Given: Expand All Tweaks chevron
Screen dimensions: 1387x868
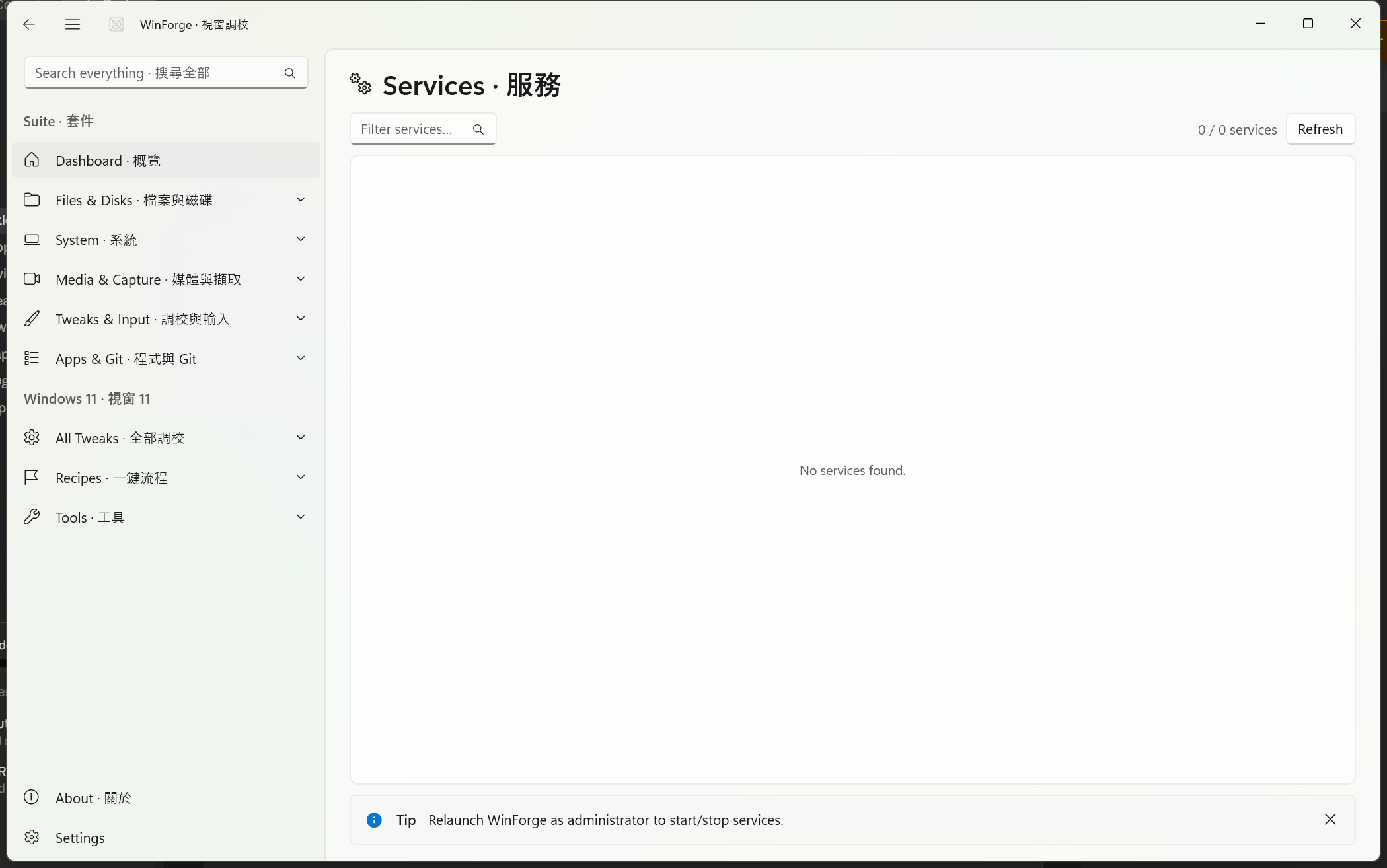Looking at the screenshot, I should [301, 437].
